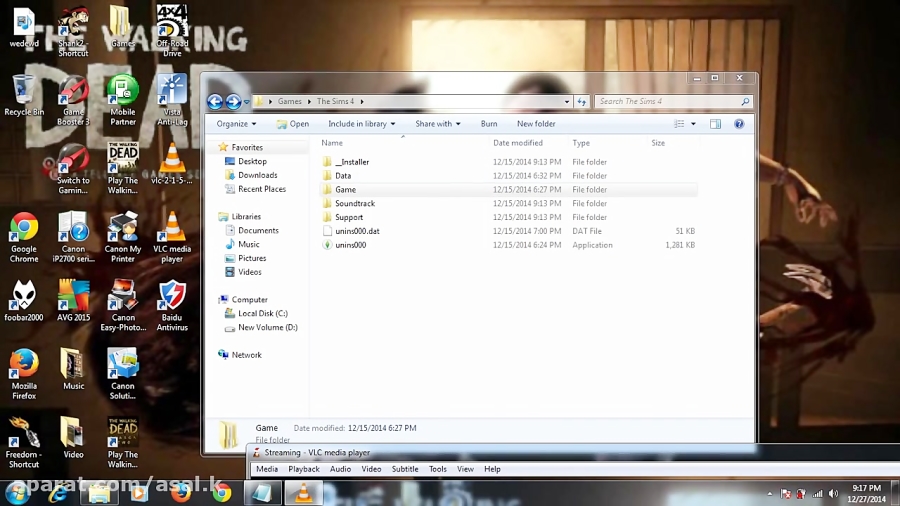The width and height of the screenshot is (900, 506).
Task: Open the Share with dropdown
Action: tap(437, 124)
